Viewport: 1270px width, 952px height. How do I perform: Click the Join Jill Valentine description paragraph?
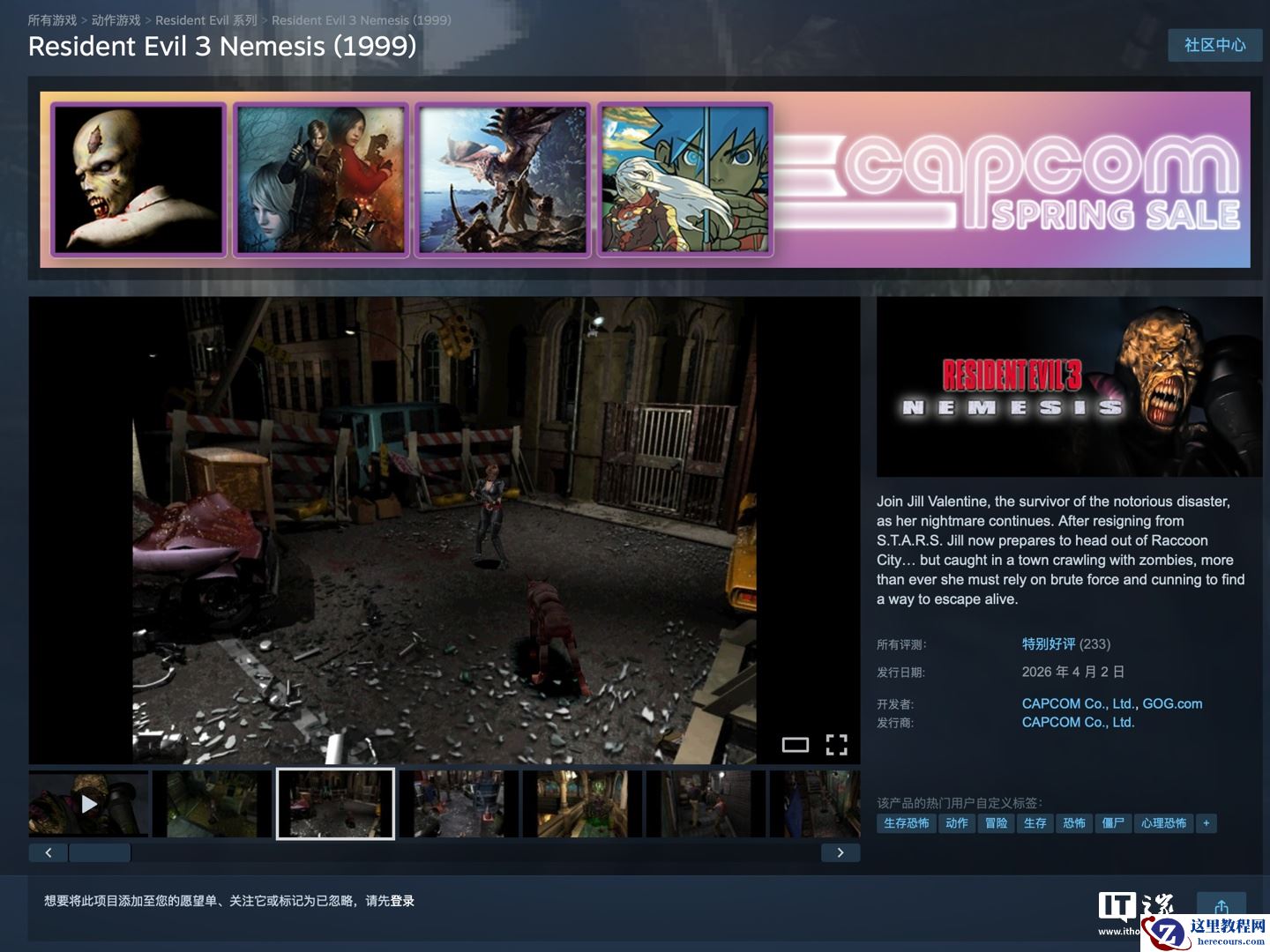pyautogui.click(x=1061, y=550)
